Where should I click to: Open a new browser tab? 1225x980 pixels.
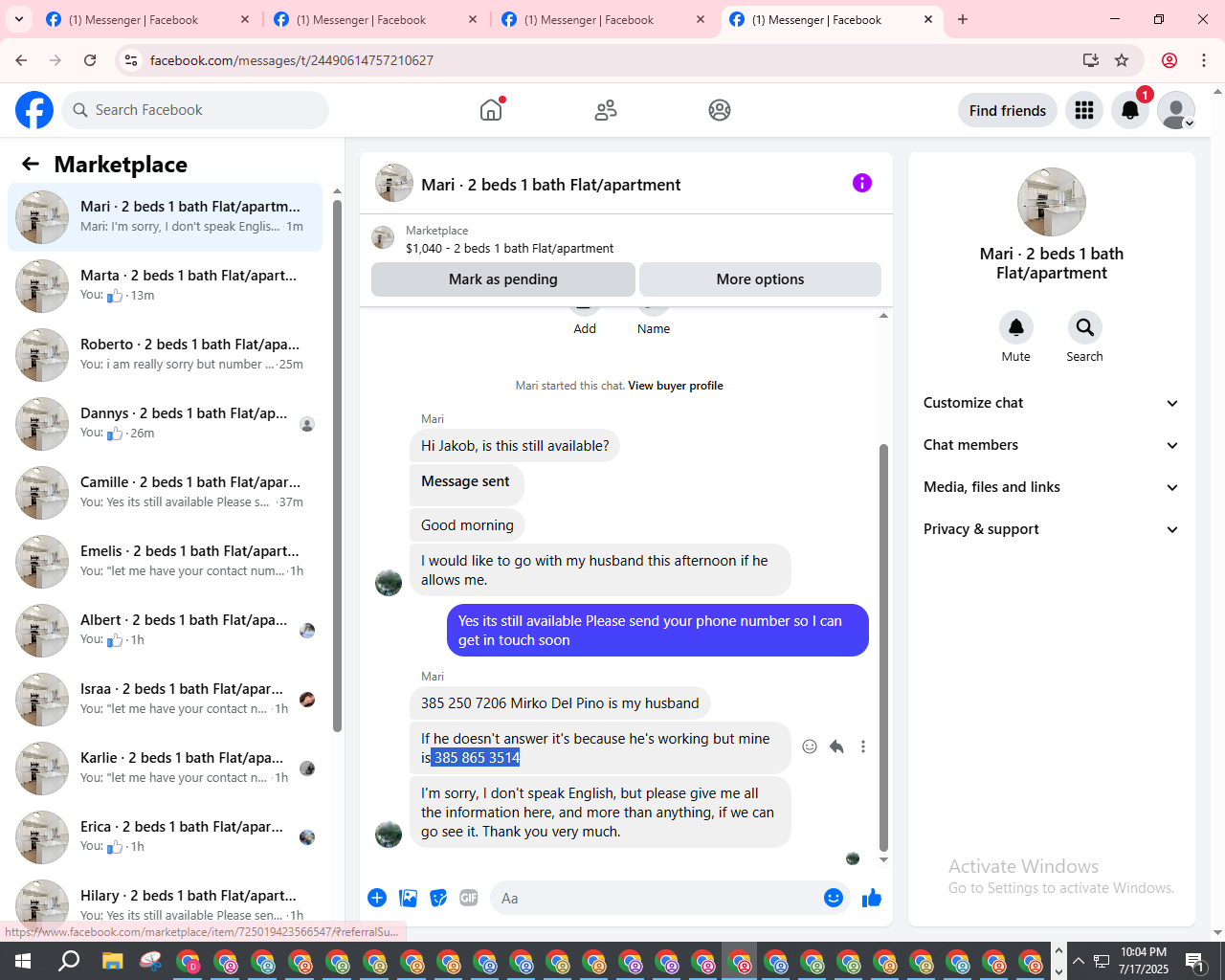tap(963, 19)
